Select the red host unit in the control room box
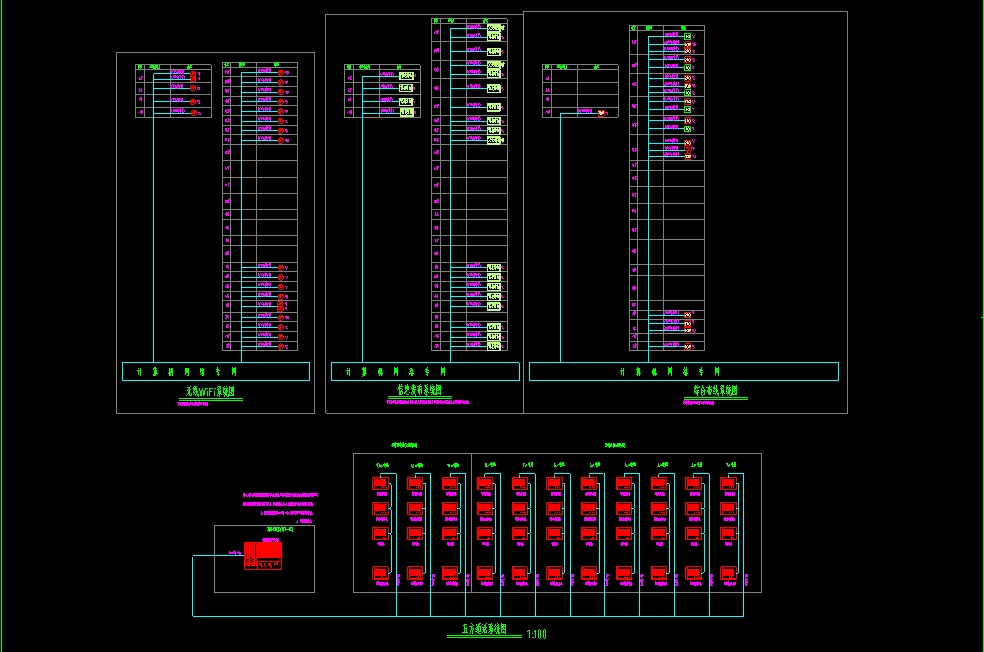Viewport: 984px width, 652px height. (x=268, y=551)
